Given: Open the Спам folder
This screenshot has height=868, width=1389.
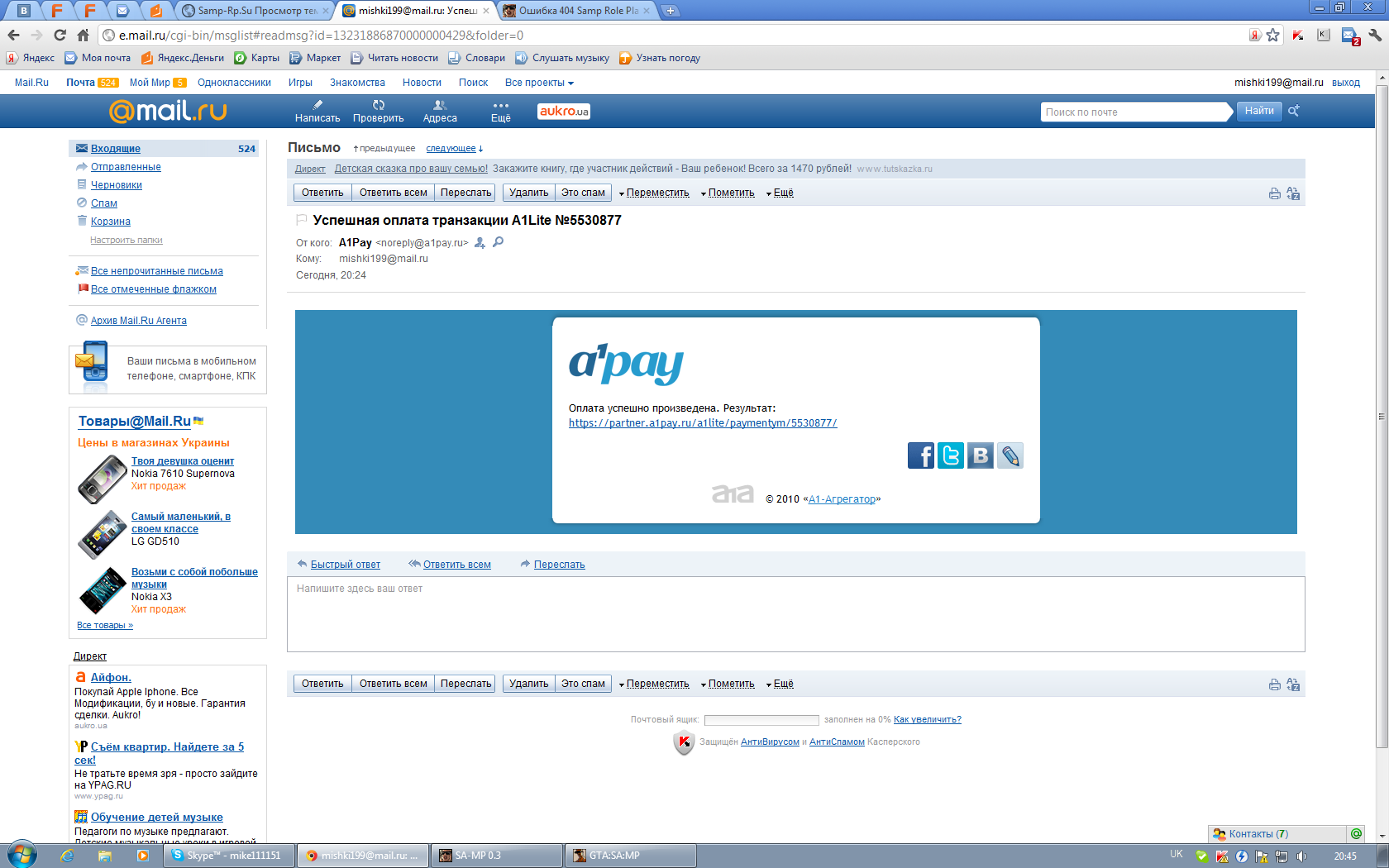Looking at the screenshot, I should pos(104,203).
